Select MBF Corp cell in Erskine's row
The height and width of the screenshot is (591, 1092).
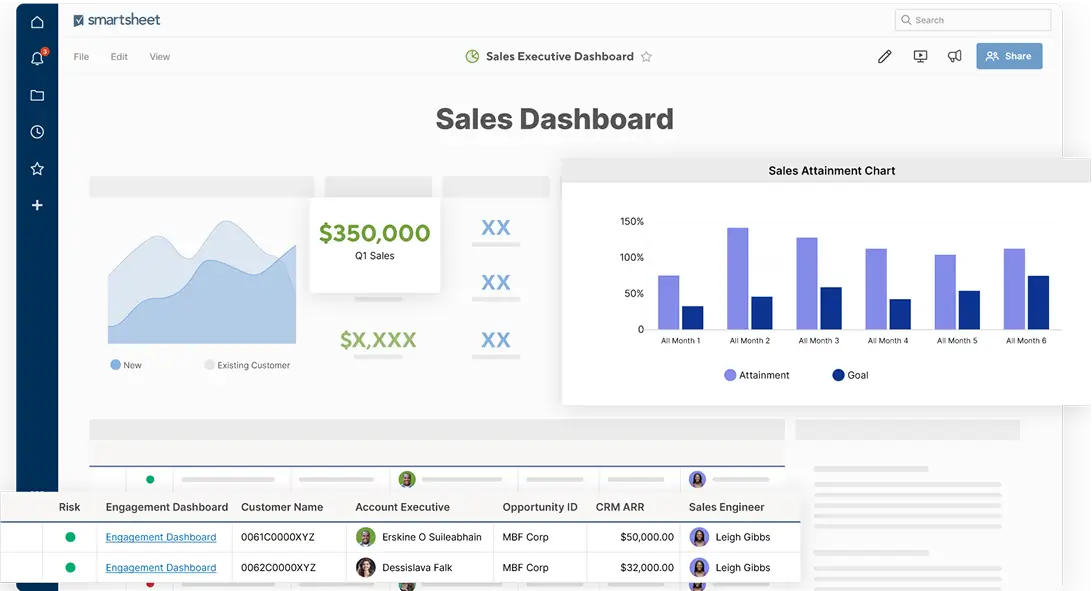click(x=540, y=537)
